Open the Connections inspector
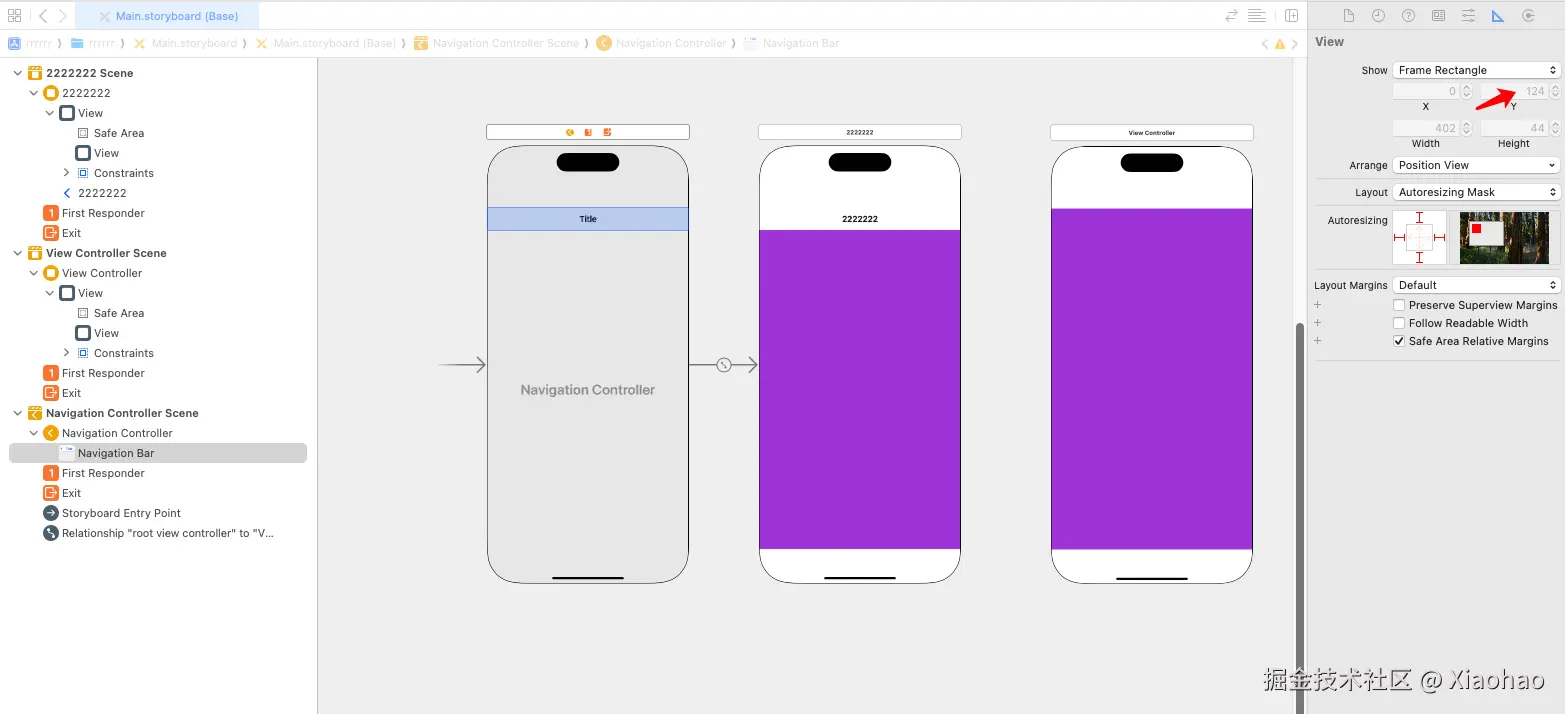Viewport: 1565px width, 714px height. tap(1528, 16)
